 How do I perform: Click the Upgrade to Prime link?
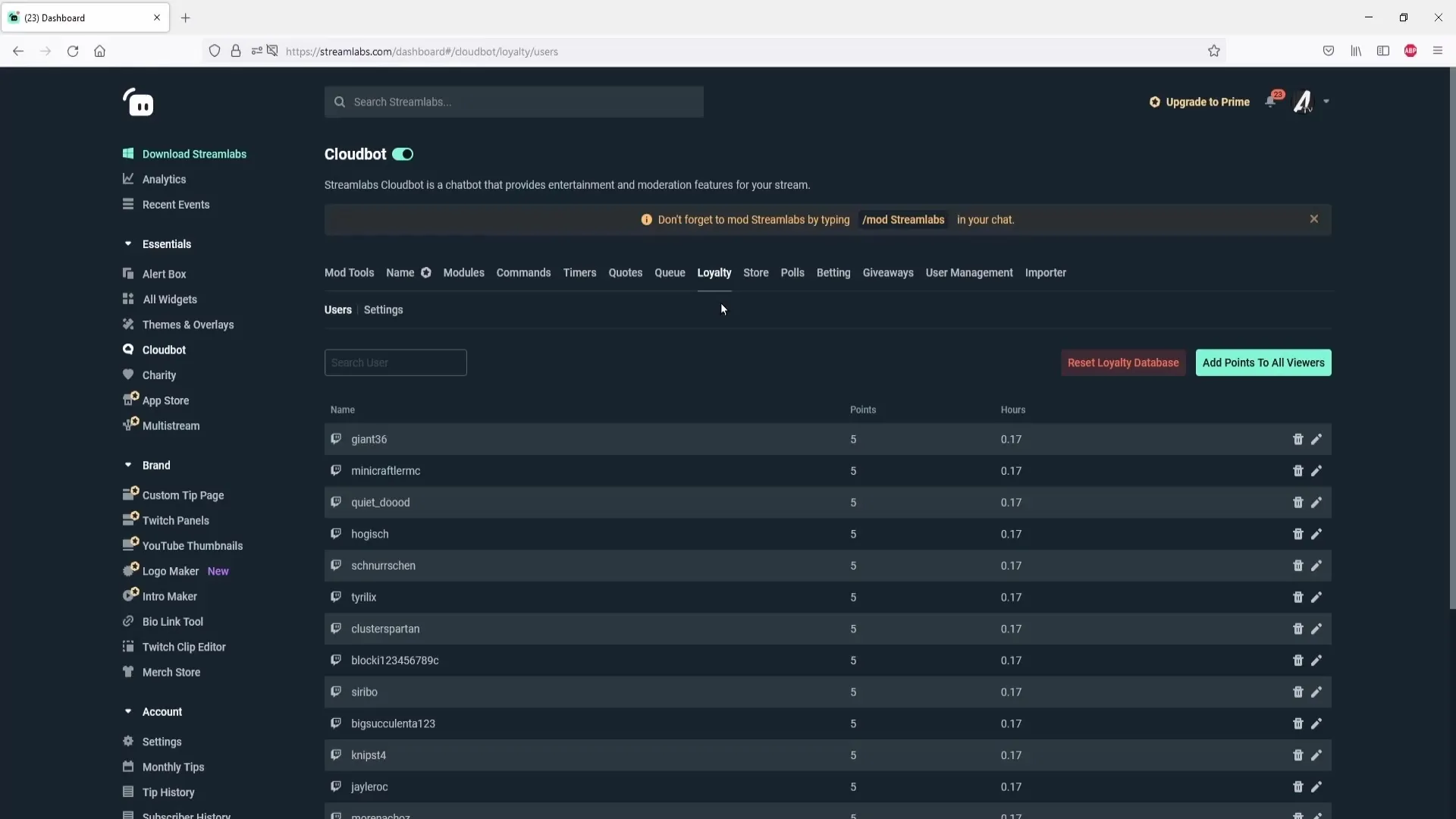(1200, 101)
